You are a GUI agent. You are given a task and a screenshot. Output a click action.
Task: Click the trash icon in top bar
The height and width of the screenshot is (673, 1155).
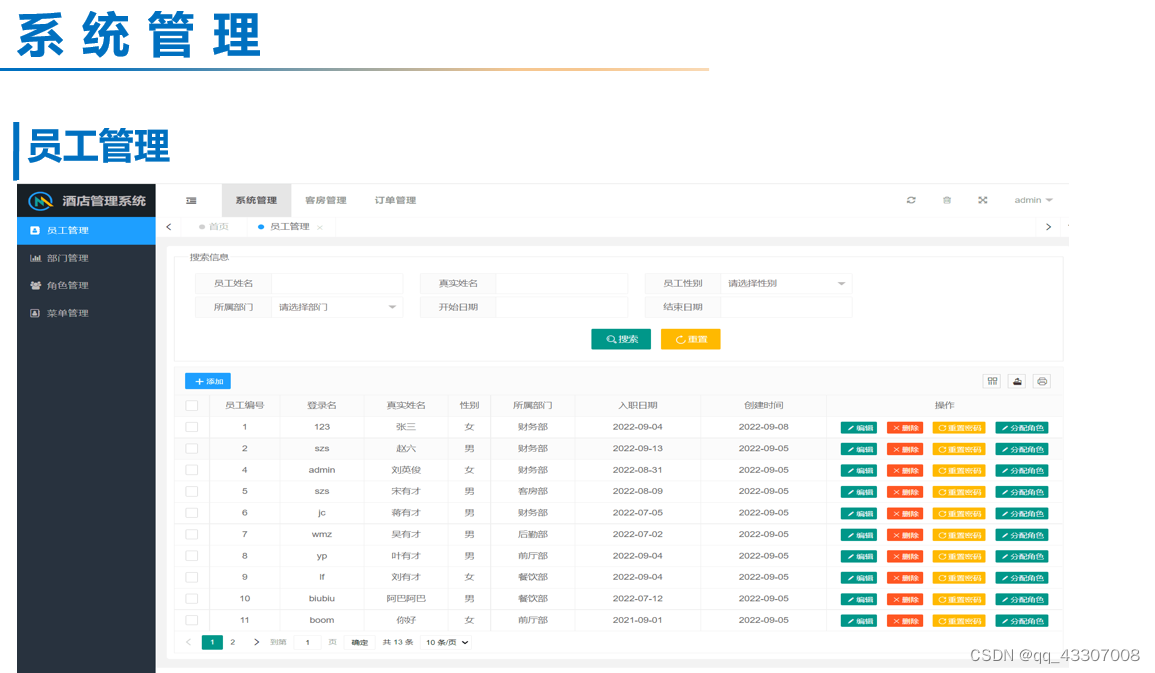click(947, 200)
